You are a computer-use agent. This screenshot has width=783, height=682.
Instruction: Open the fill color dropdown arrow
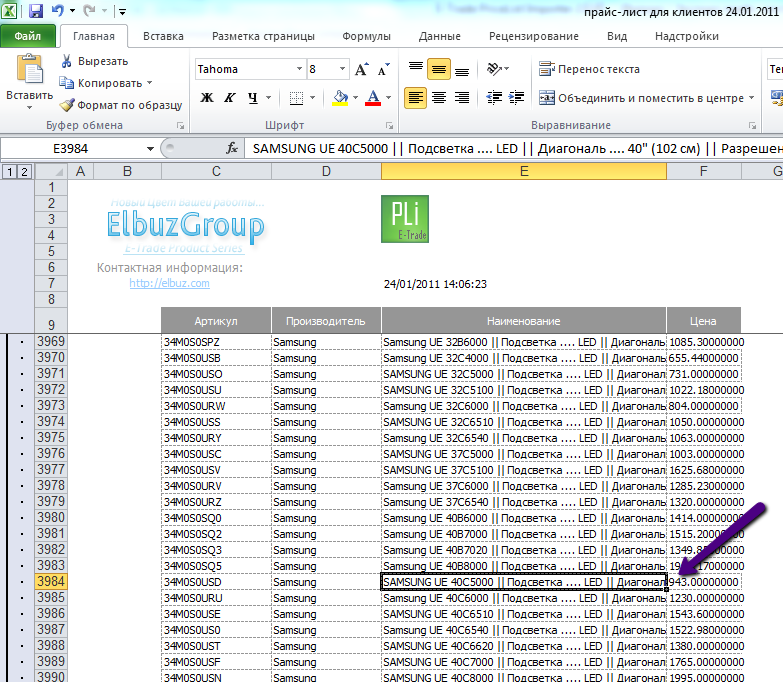click(356, 98)
